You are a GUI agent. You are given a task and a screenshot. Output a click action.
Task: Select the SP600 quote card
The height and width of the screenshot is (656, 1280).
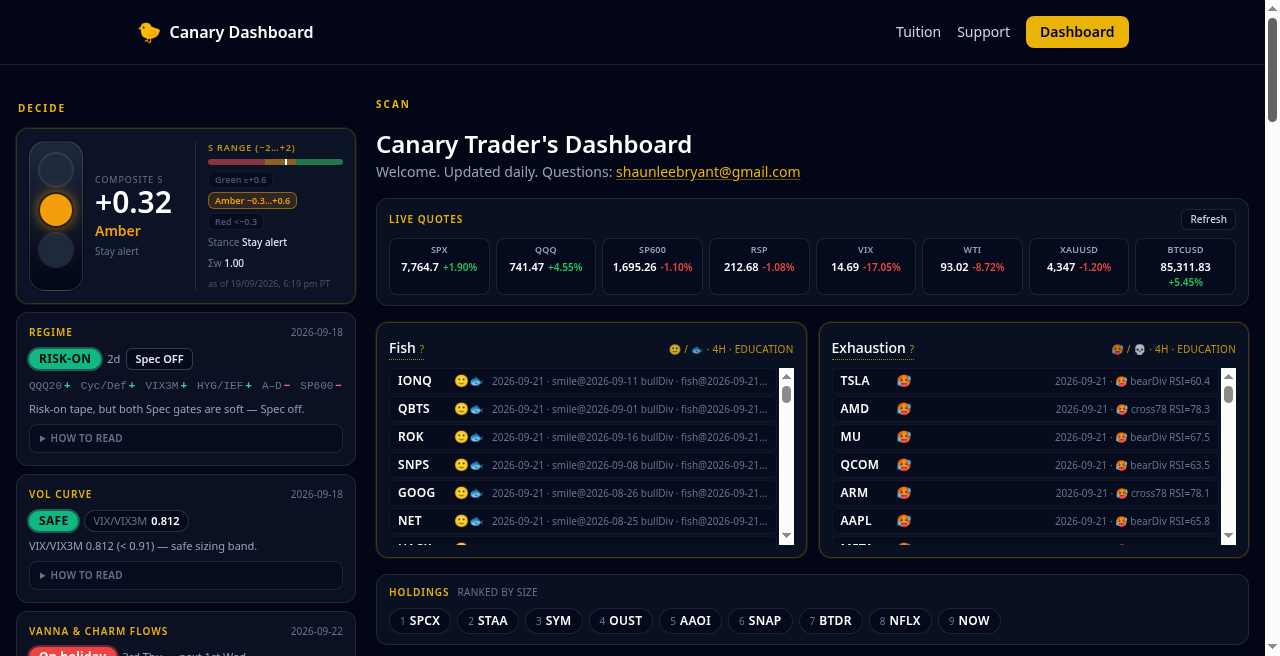652,267
